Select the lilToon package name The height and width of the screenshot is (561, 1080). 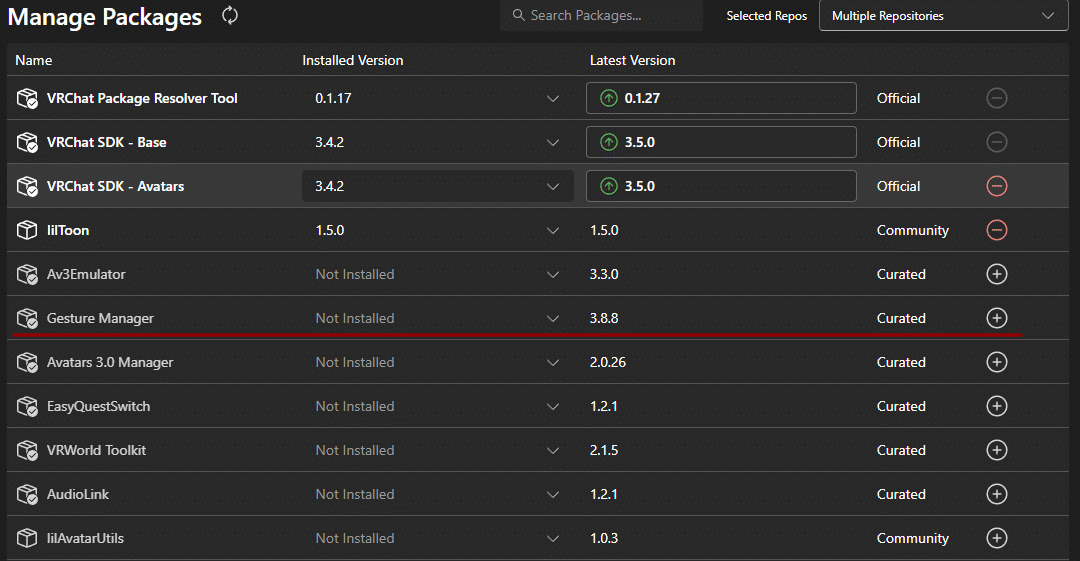68,230
